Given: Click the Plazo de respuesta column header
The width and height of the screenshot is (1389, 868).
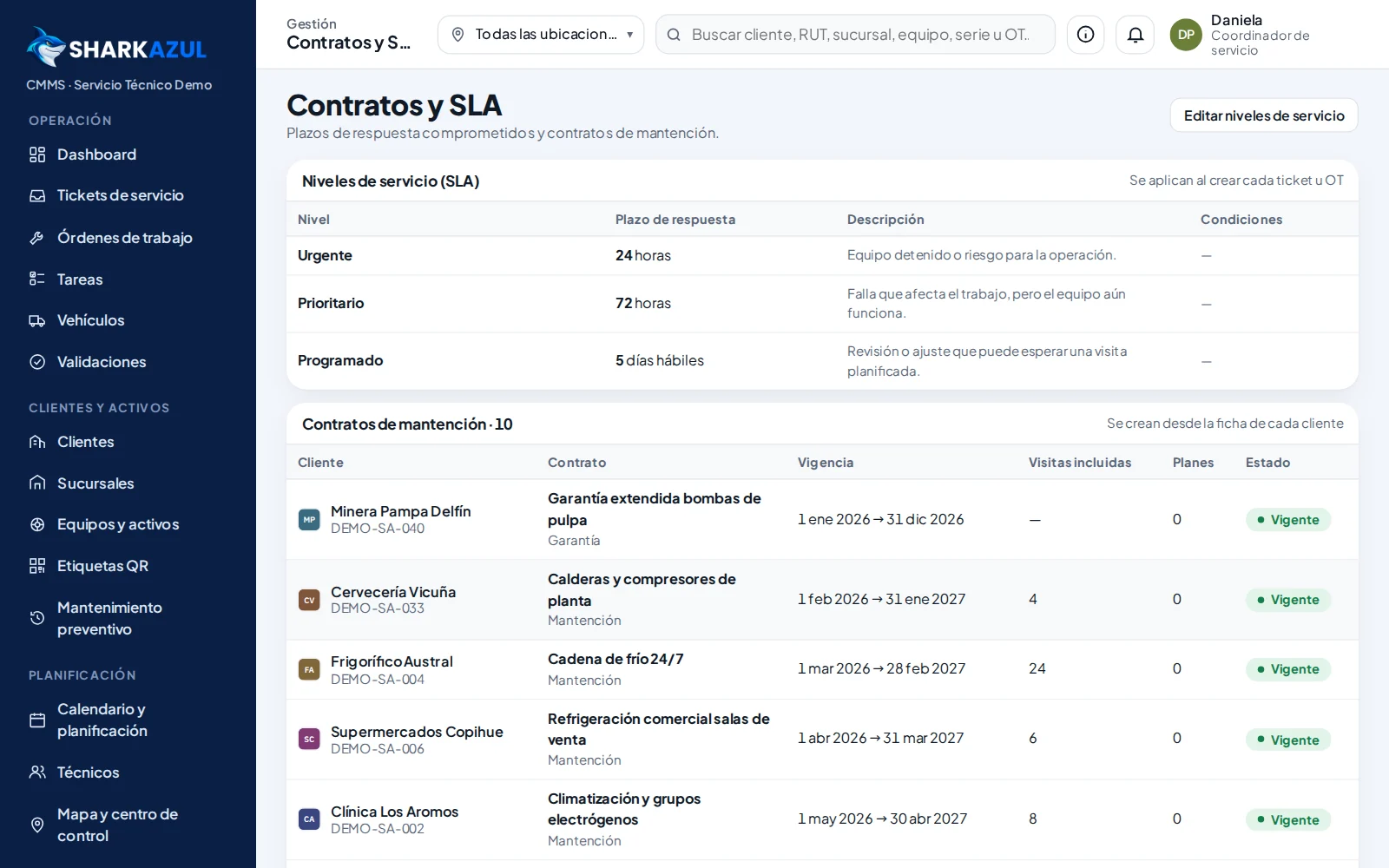Looking at the screenshot, I should [675, 220].
